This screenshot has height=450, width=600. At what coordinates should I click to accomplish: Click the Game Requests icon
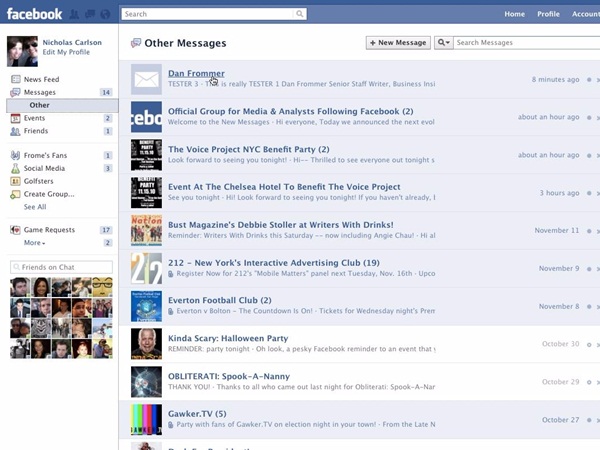pyautogui.click(x=15, y=230)
